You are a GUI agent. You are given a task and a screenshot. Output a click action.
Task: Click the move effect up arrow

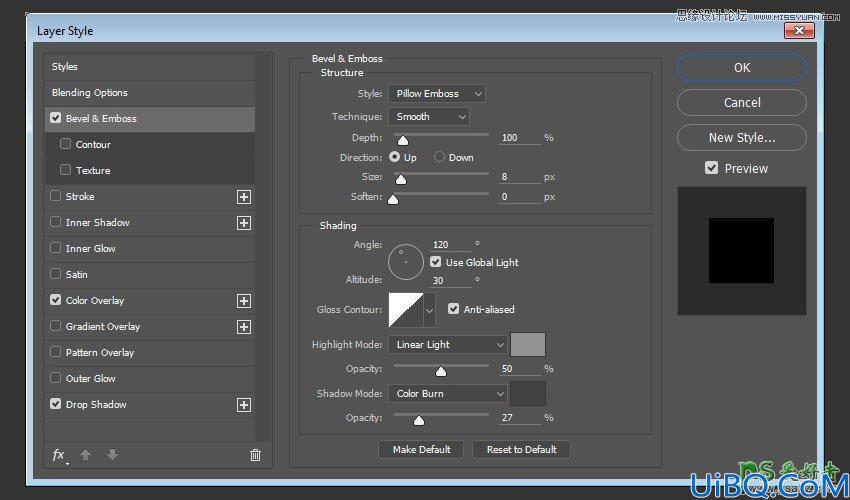85,455
